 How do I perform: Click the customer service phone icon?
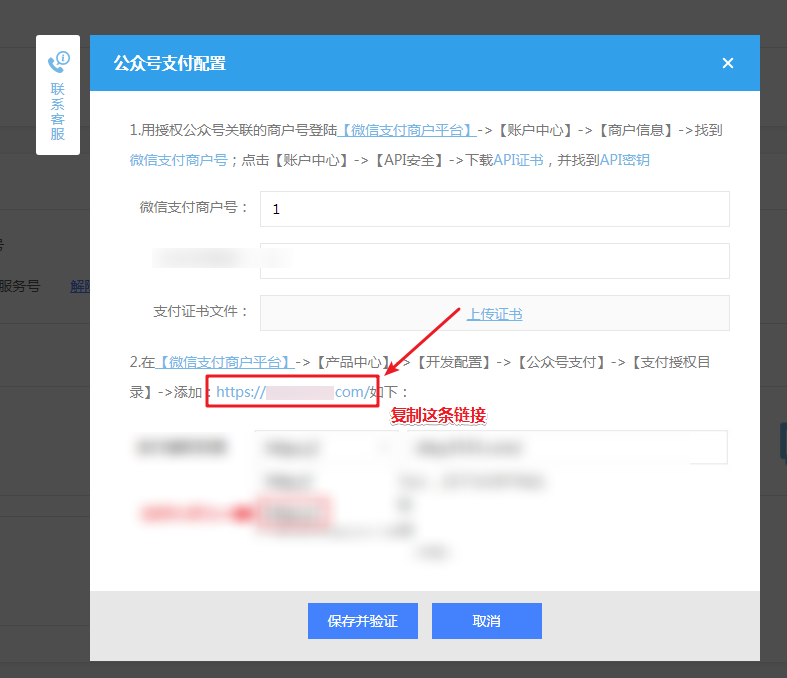point(58,61)
